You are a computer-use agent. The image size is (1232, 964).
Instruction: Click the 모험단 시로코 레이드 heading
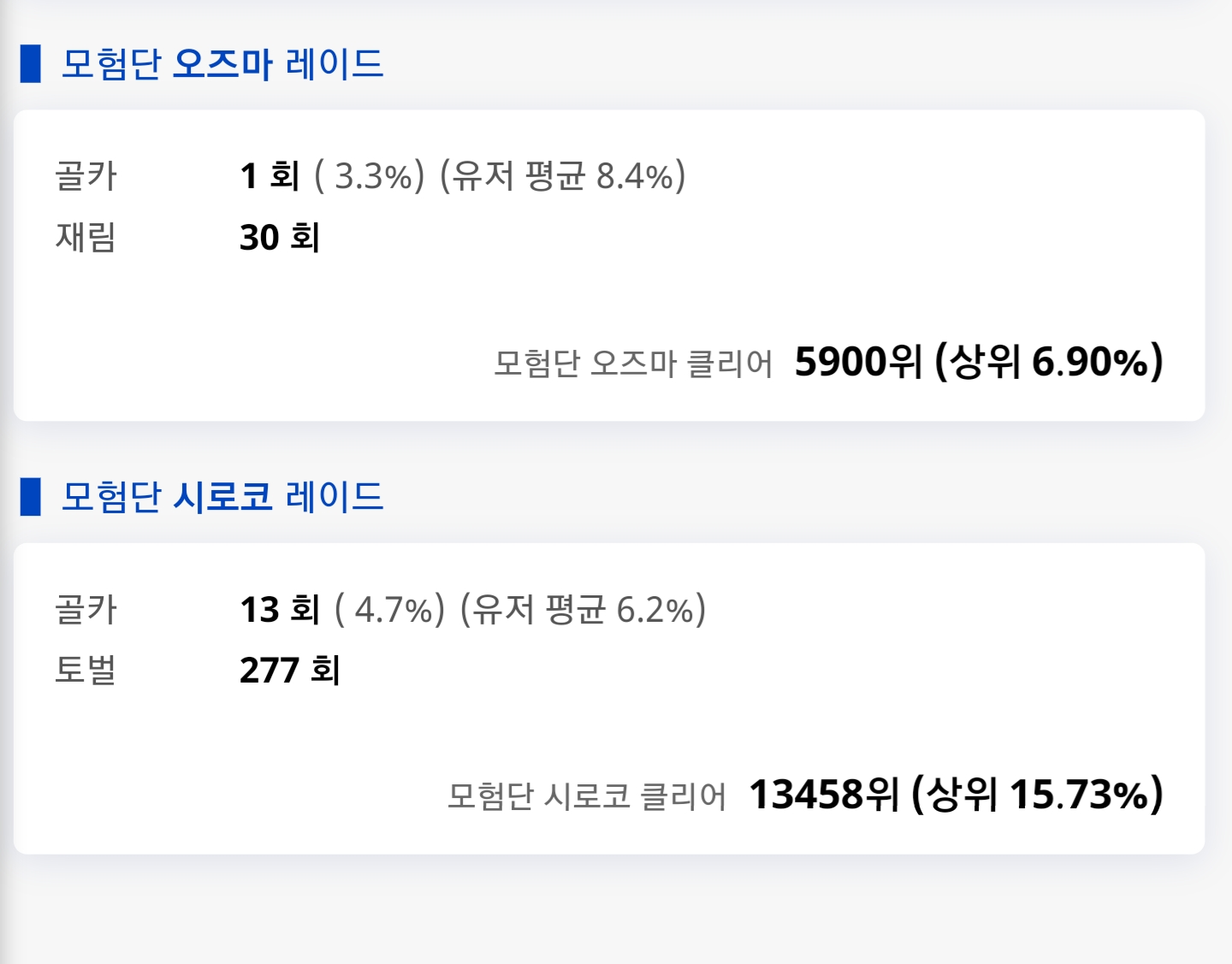pyautogui.click(x=222, y=497)
